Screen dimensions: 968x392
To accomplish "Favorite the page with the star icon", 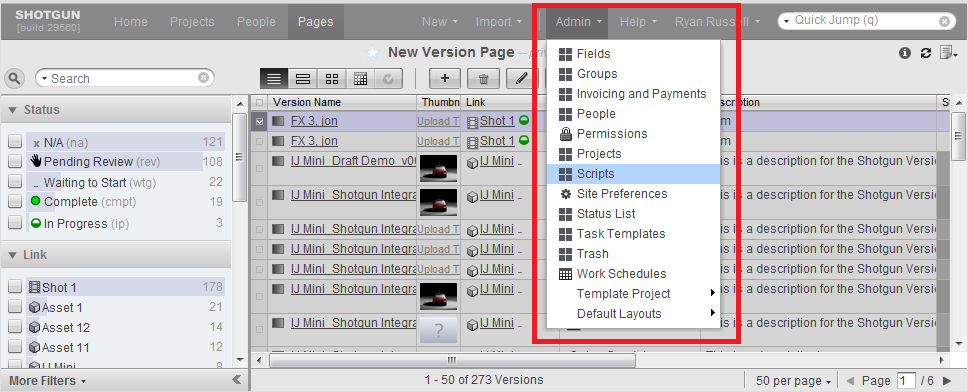I will pos(372,53).
